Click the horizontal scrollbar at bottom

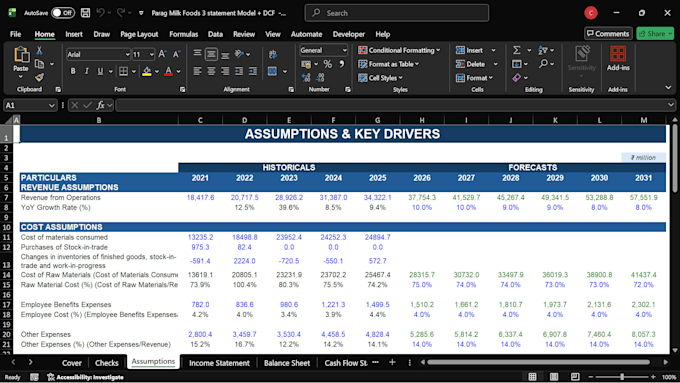click(538, 362)
